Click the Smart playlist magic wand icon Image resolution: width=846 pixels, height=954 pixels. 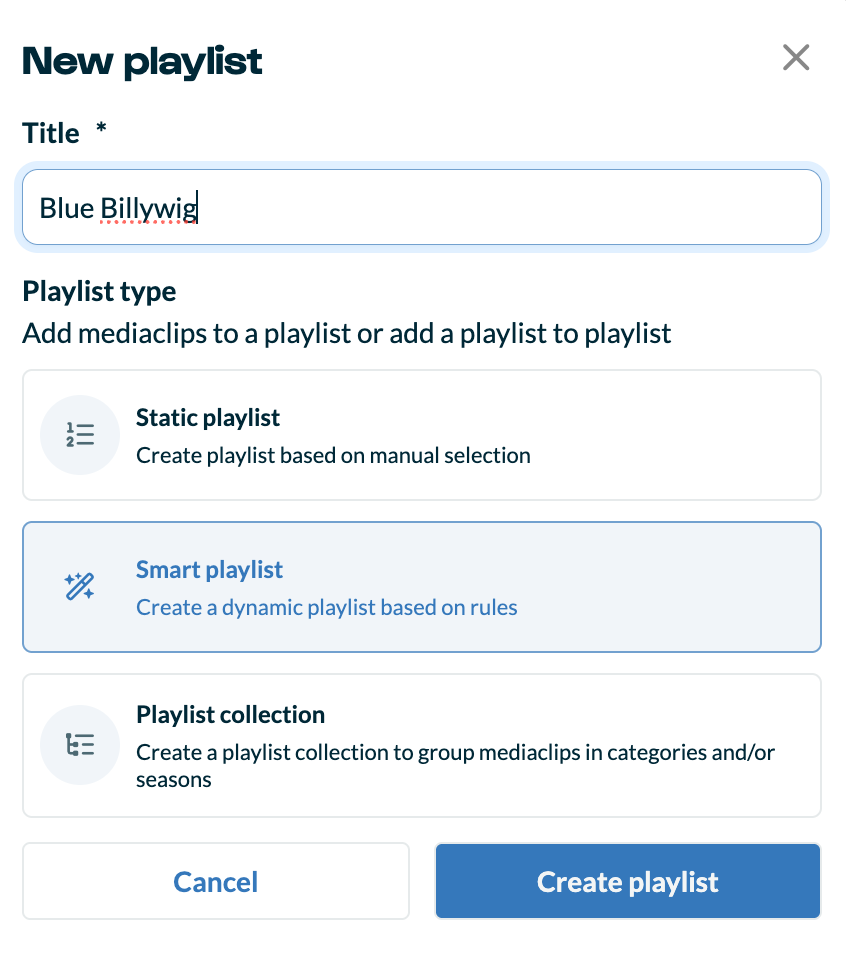coord(80,587)
